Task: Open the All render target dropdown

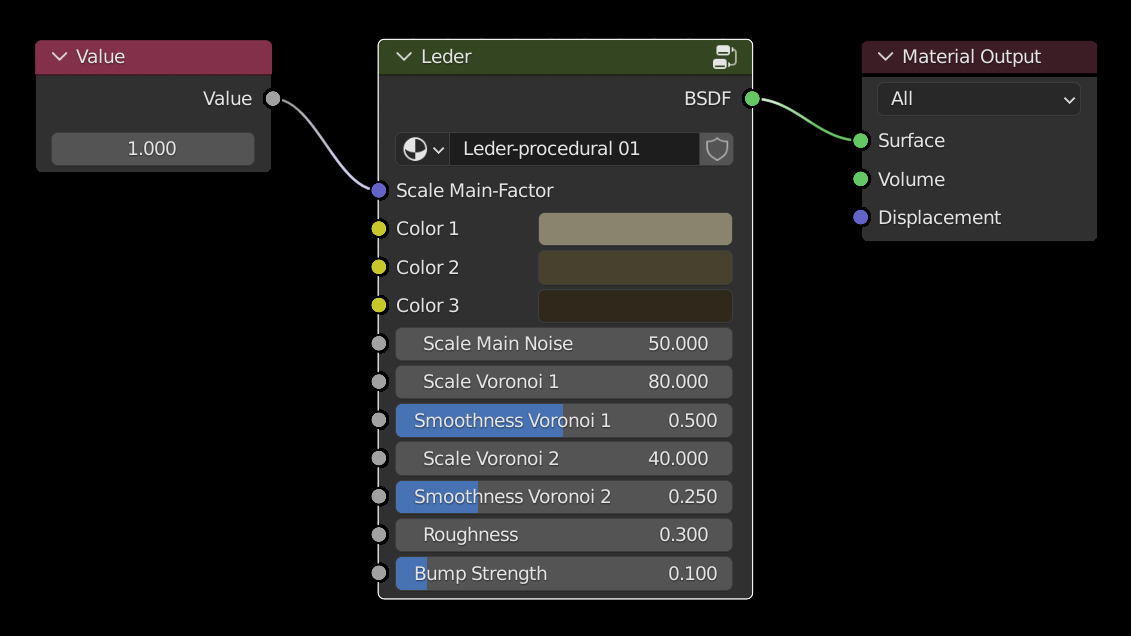Action: (x=978, y=99)
